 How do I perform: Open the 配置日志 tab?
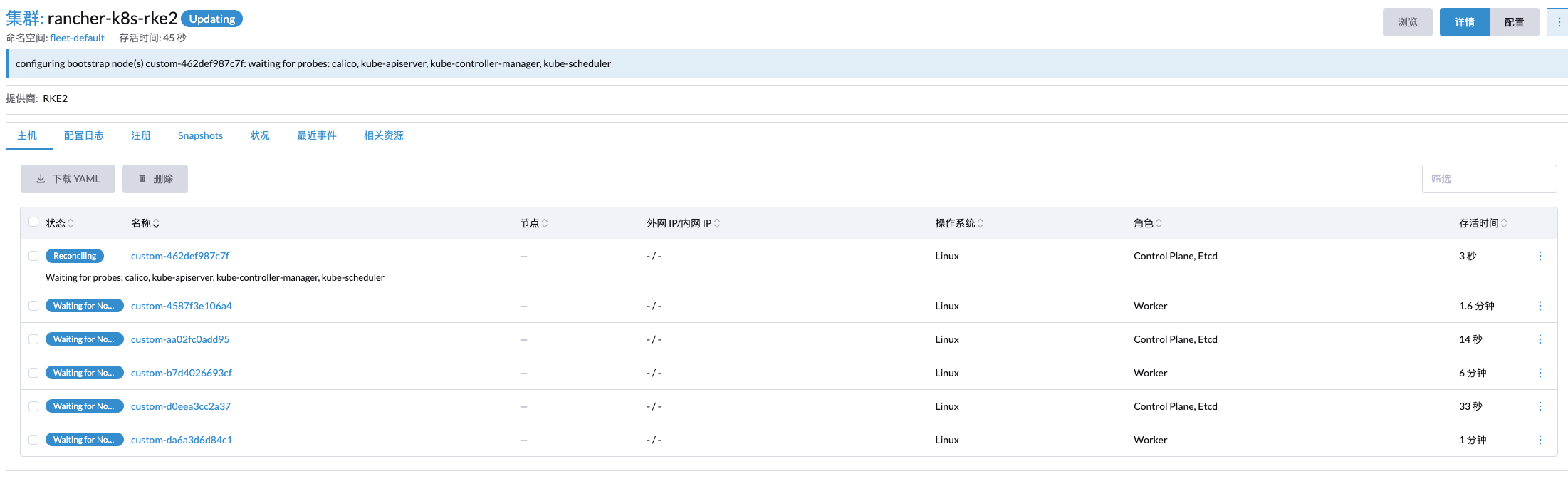[x=84, y=135]
